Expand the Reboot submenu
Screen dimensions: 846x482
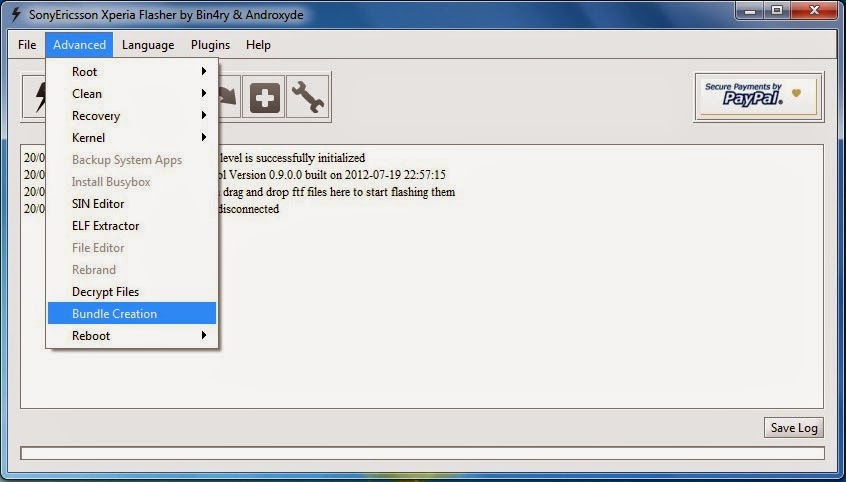[132, 336]
